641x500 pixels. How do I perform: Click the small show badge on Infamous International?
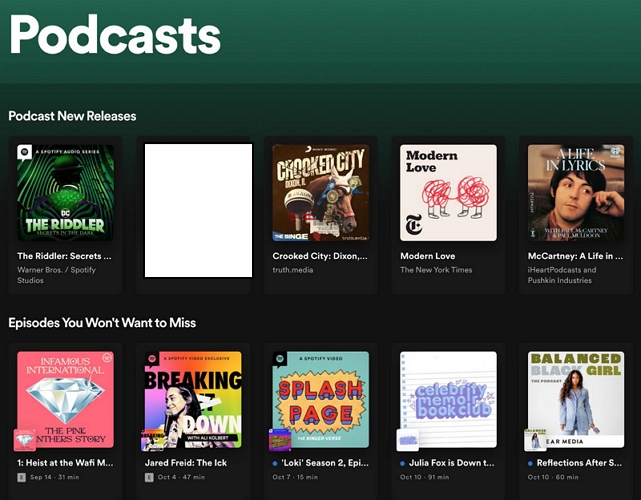[x=25, y=439]
